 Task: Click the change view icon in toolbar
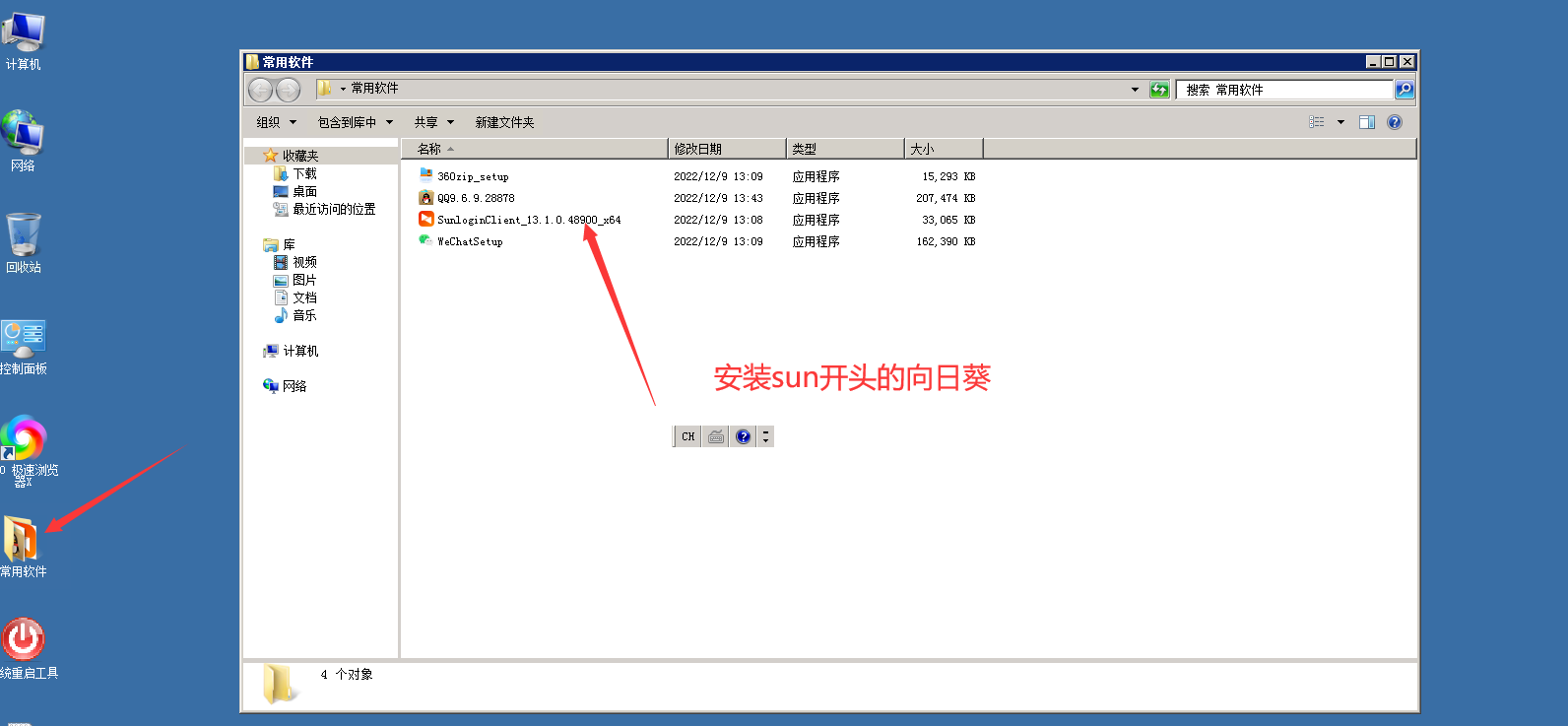click(1317, 122)
